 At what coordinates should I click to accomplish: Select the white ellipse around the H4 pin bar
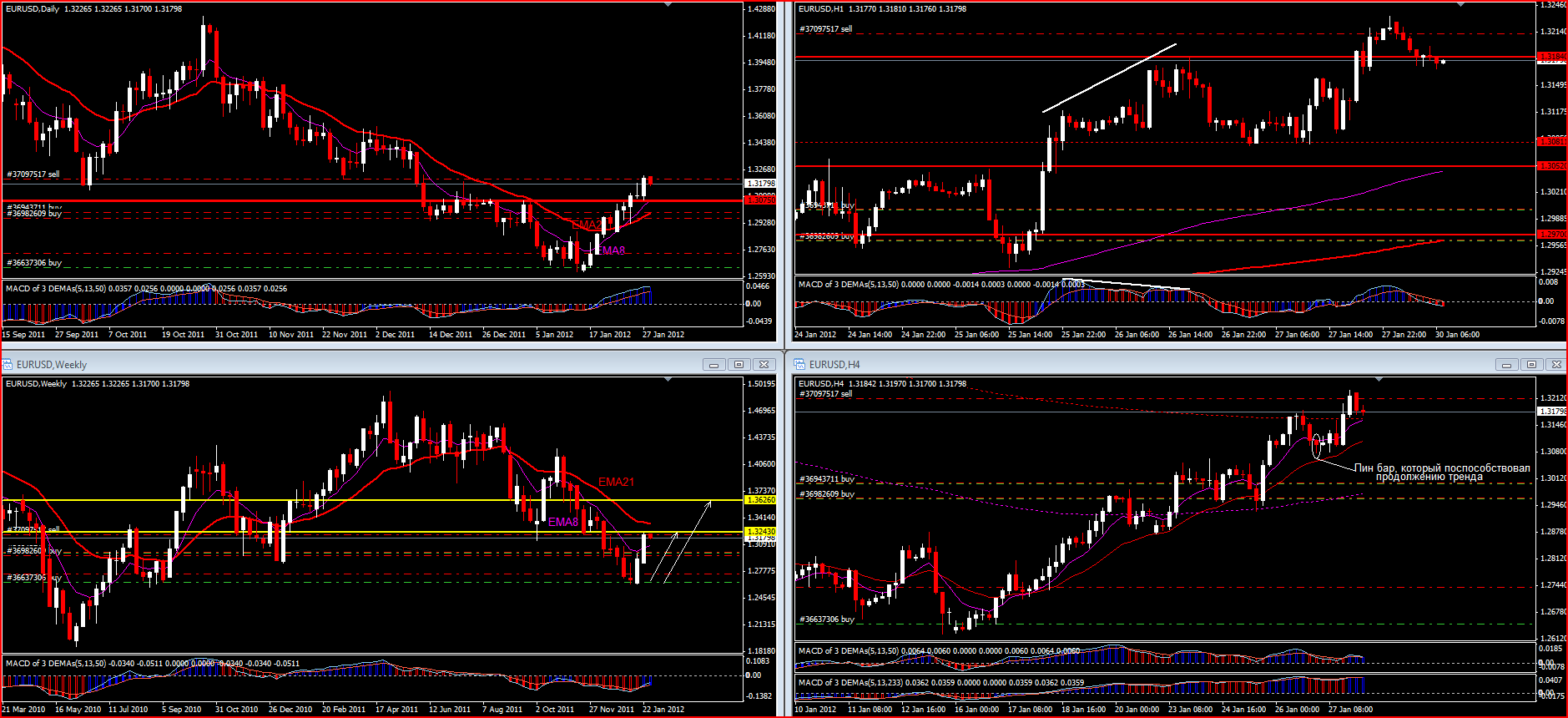click(x=1317, y=445)
